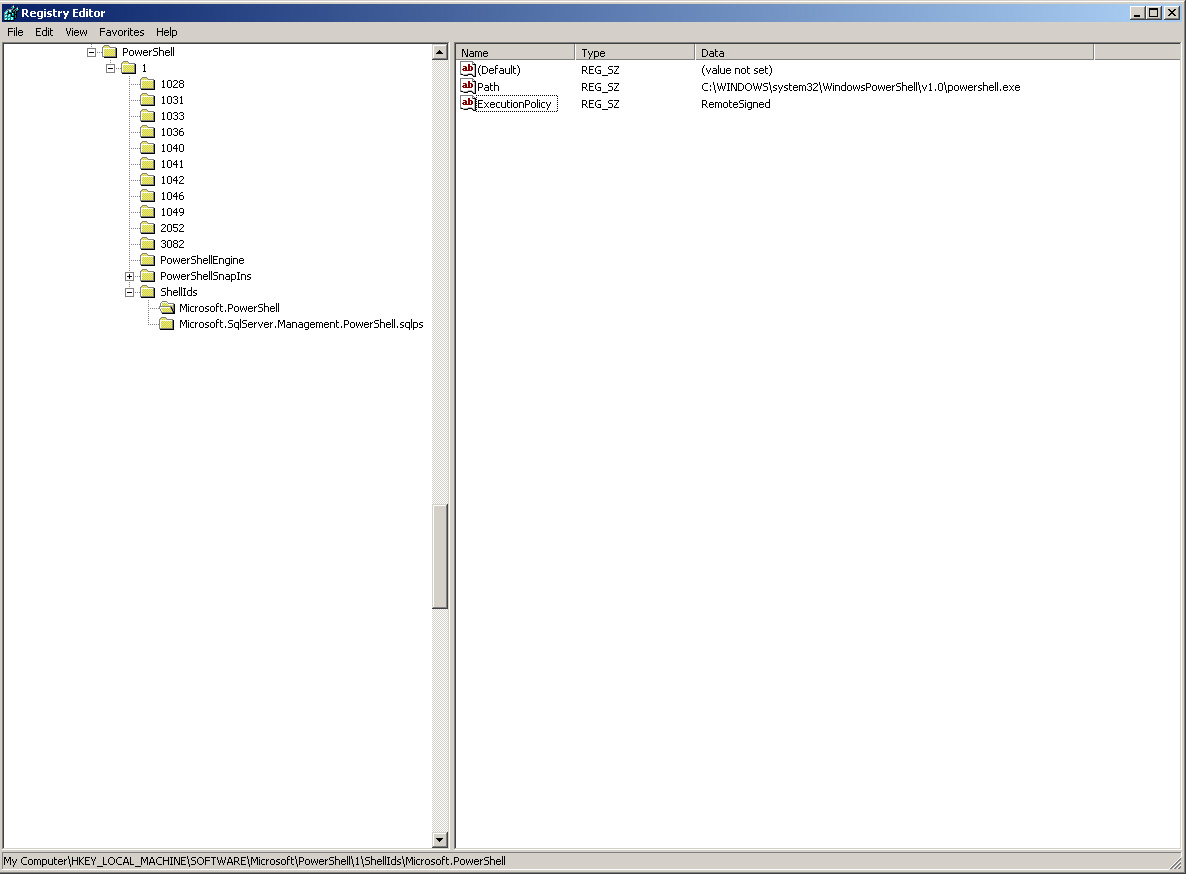Select the 2052 key label

(x=172, y=228)
